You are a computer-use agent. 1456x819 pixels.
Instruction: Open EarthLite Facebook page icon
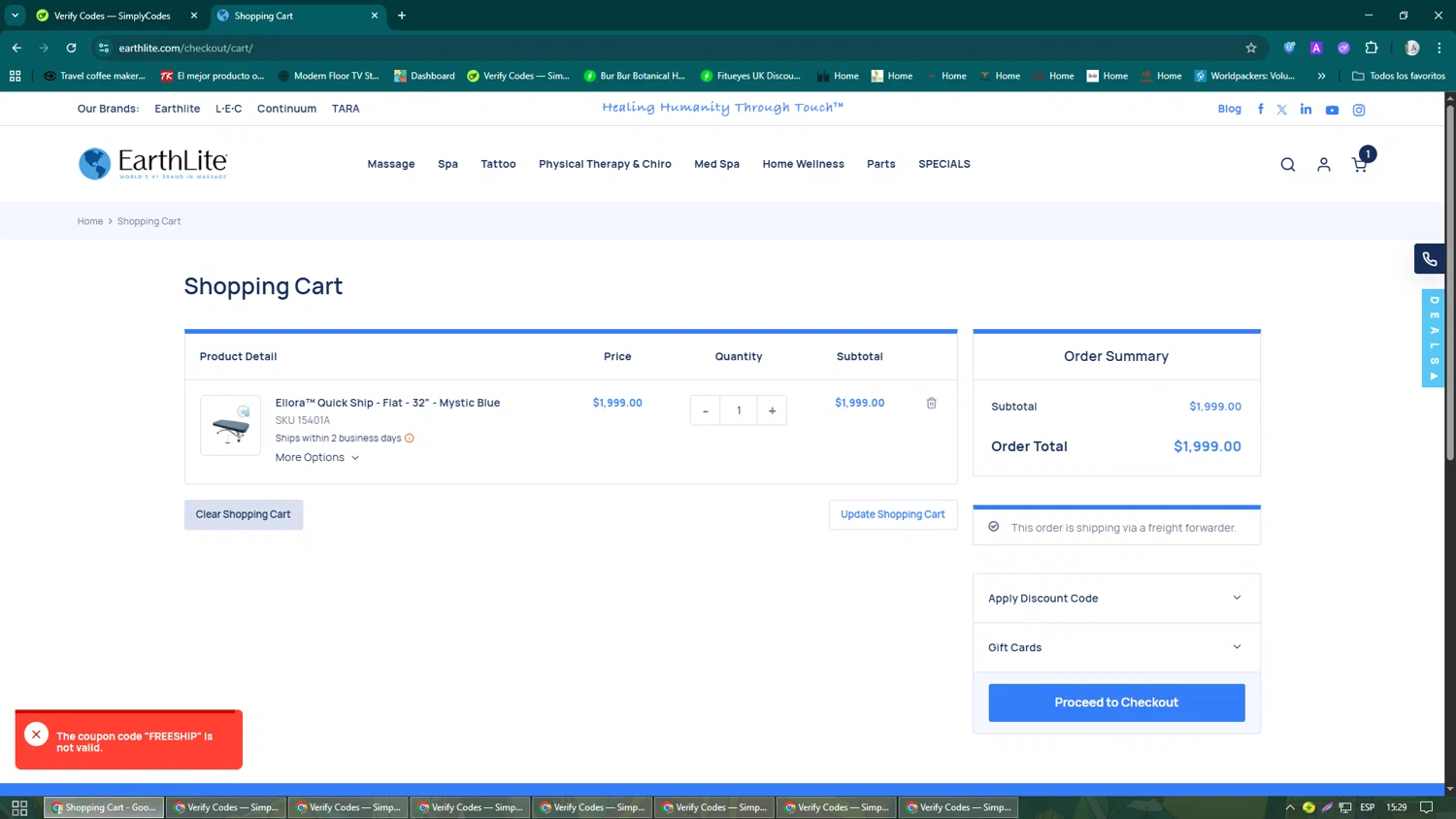1260,110
